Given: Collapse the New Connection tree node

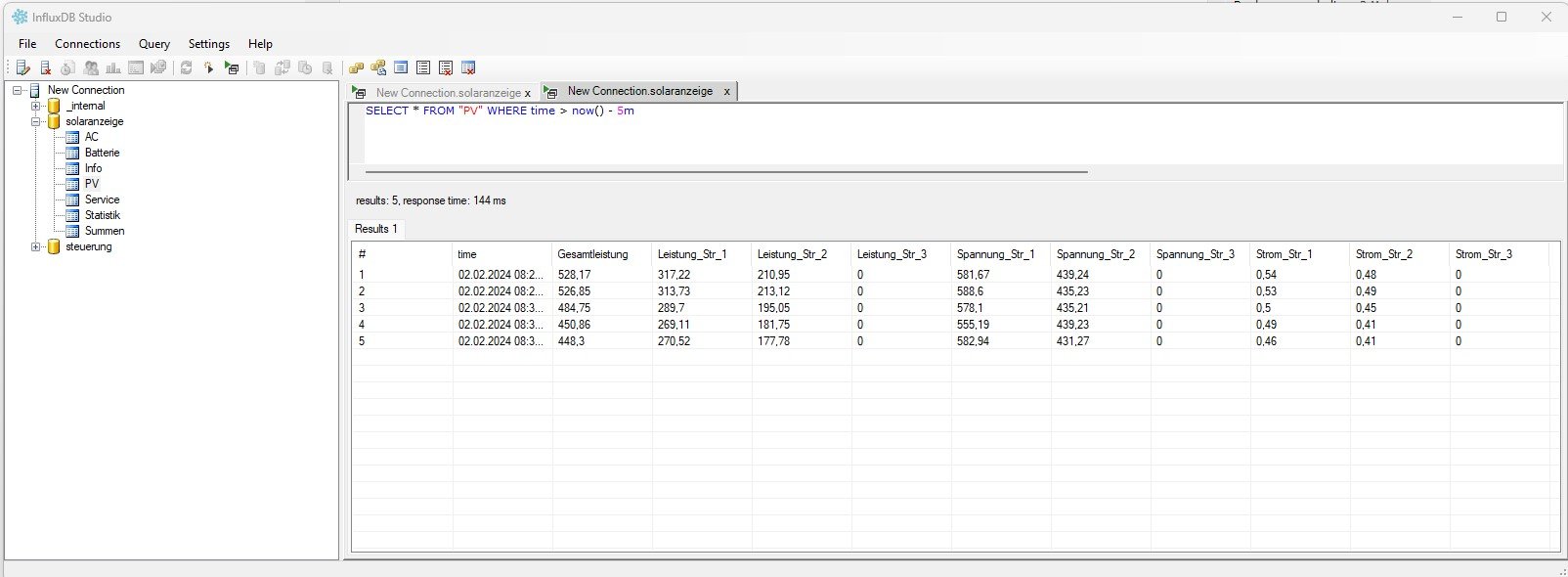Looking at the screenshot, I should tap(18, 90).
